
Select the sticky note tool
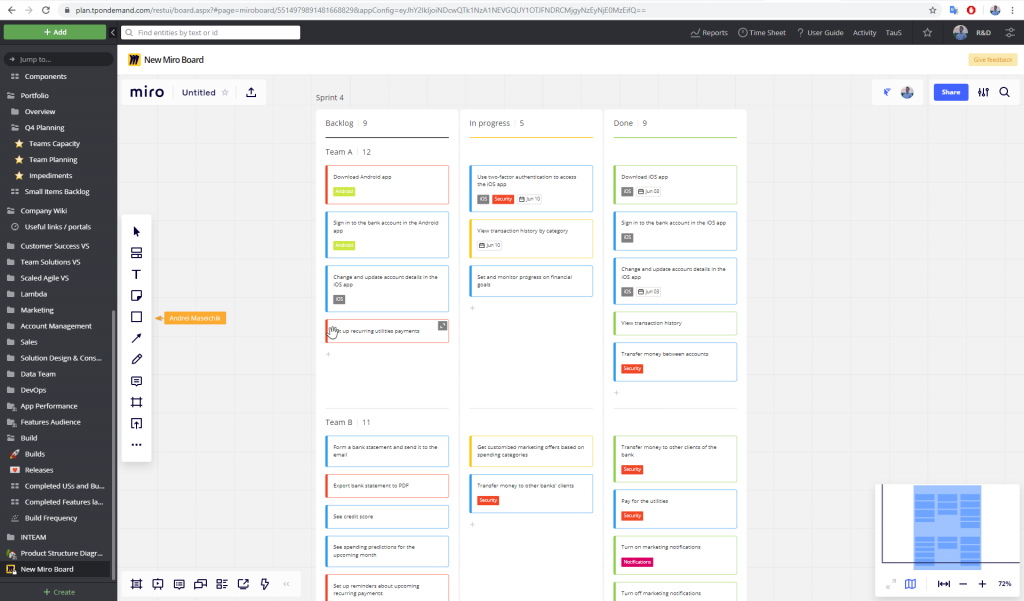click(x=136, y=295)
